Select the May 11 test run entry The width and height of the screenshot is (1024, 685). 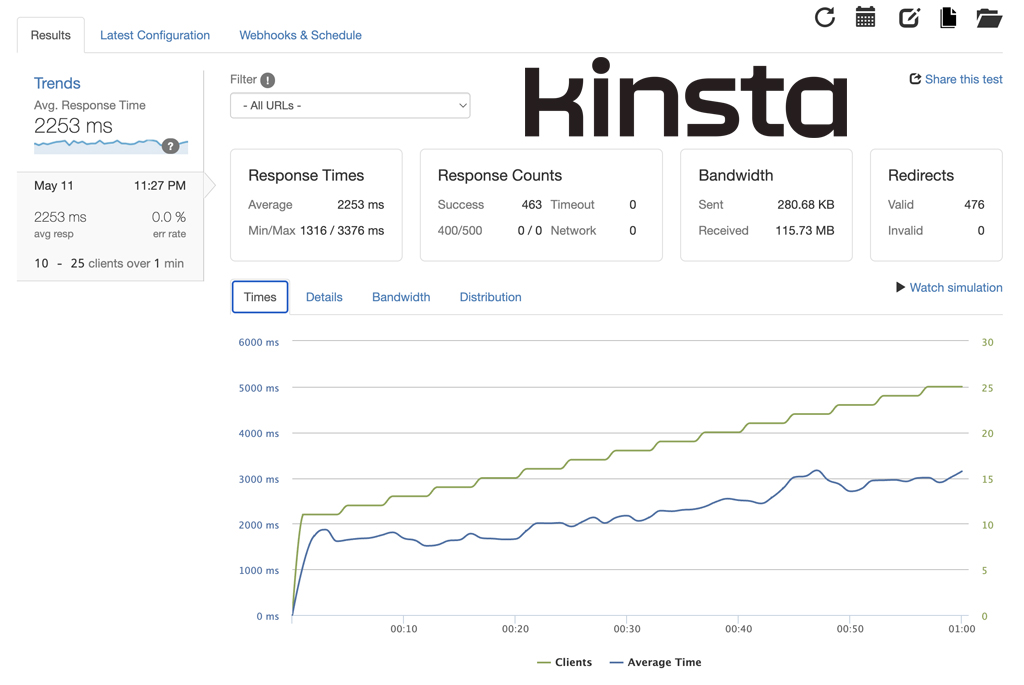pos(110,227)
